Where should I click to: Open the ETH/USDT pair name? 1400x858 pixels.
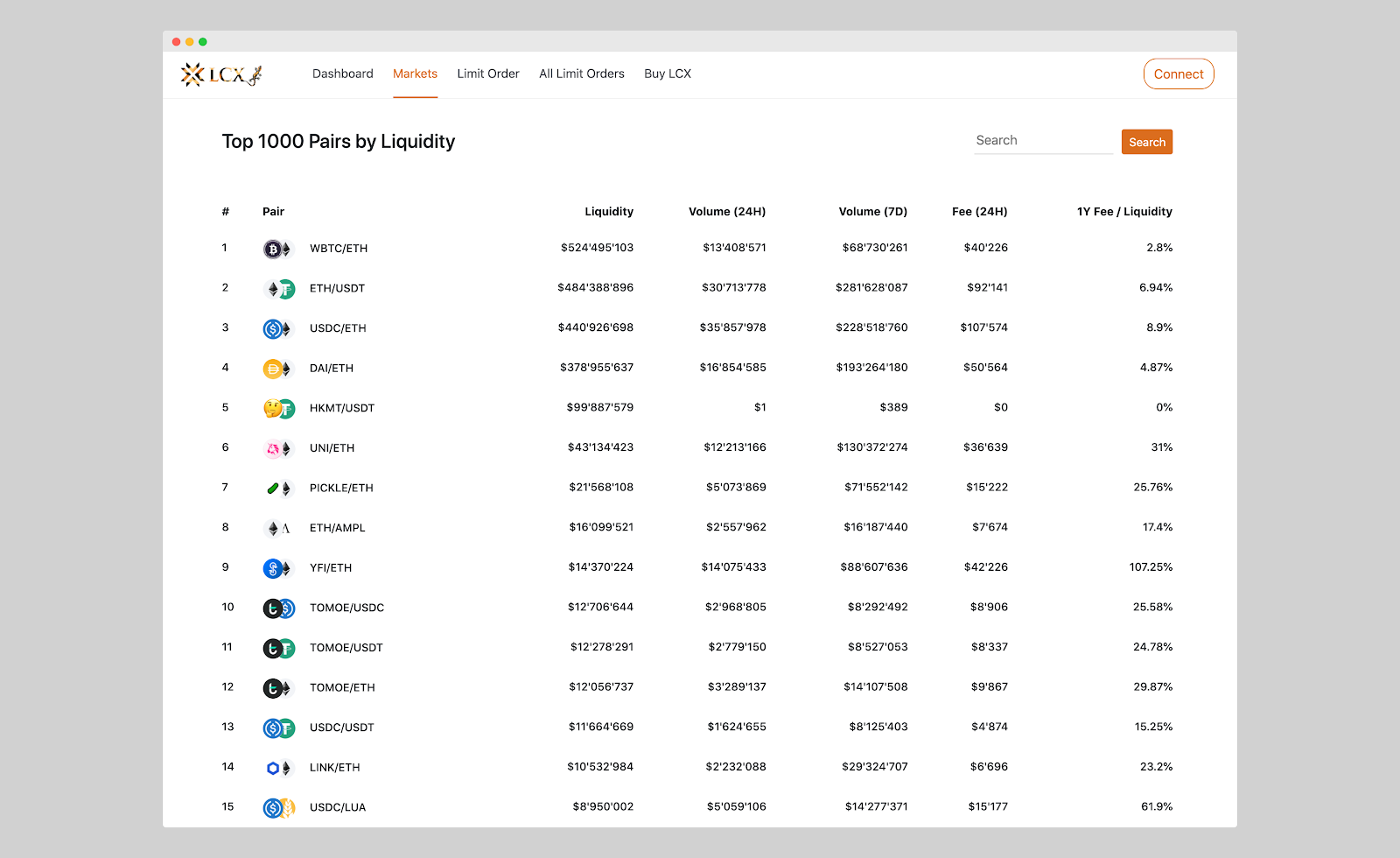337,289
